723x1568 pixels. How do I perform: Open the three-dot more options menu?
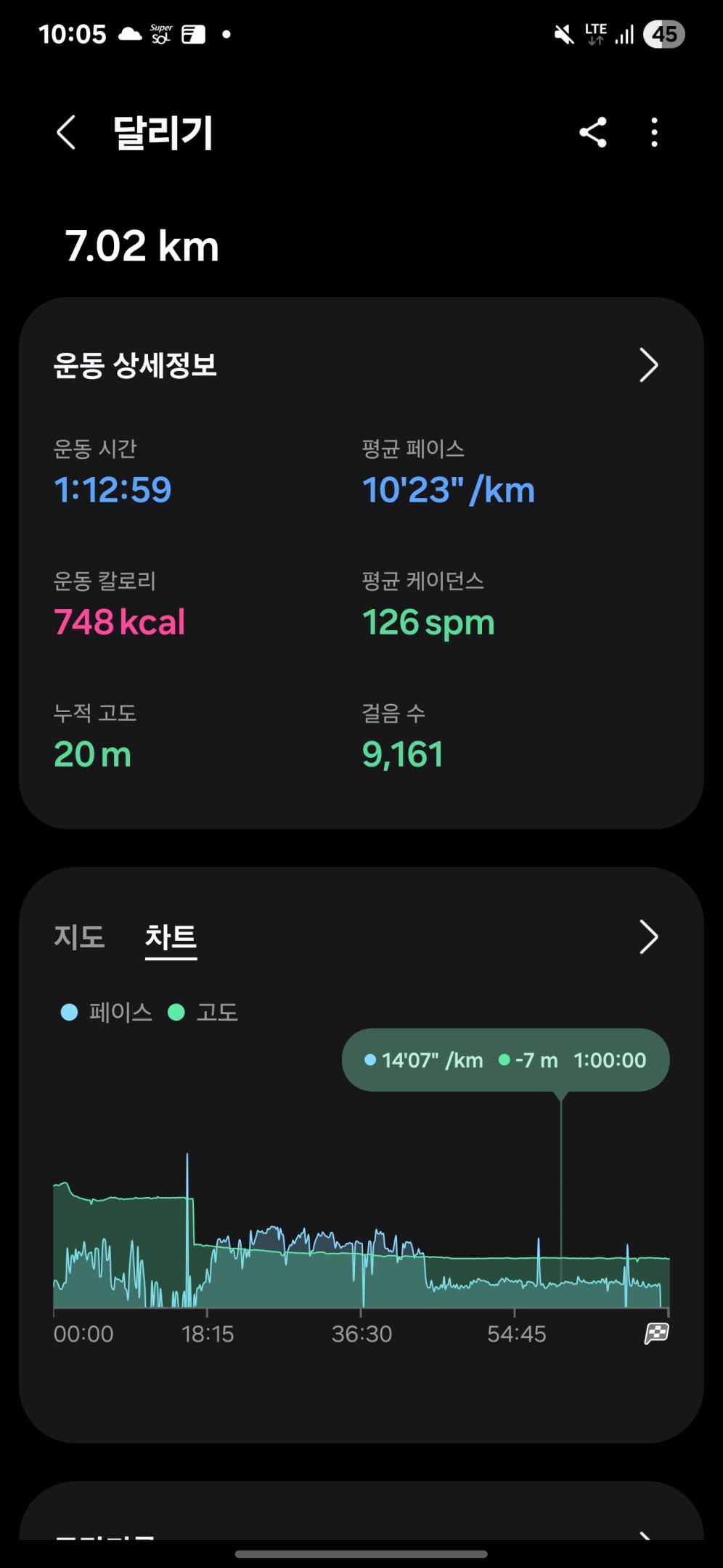(654, 133)
